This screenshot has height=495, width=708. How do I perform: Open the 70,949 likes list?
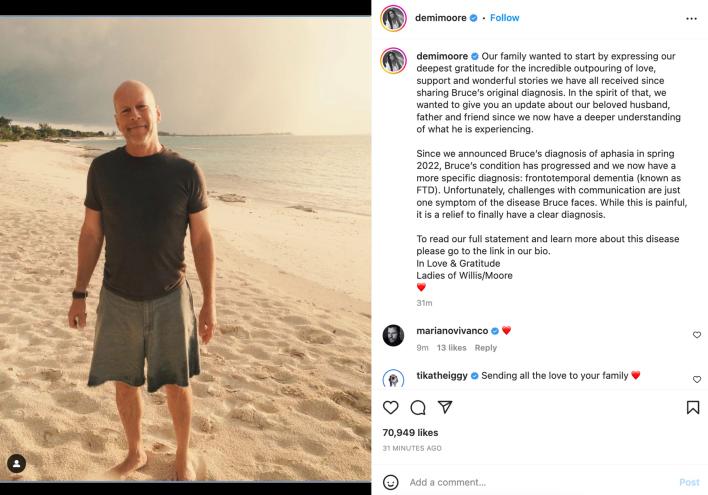point(409,432)
